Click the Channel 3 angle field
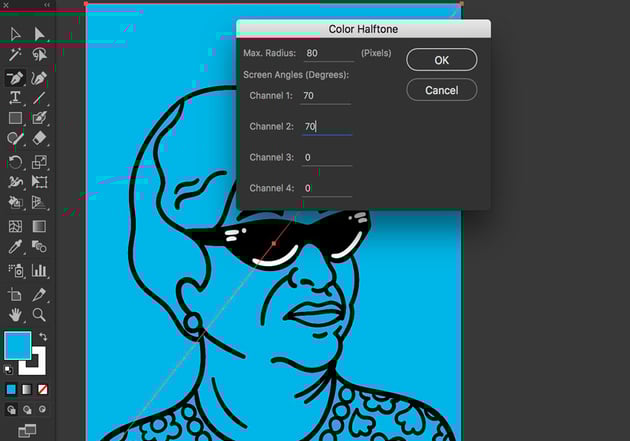This screenshot has width=630, height=441. click(327, 157)
